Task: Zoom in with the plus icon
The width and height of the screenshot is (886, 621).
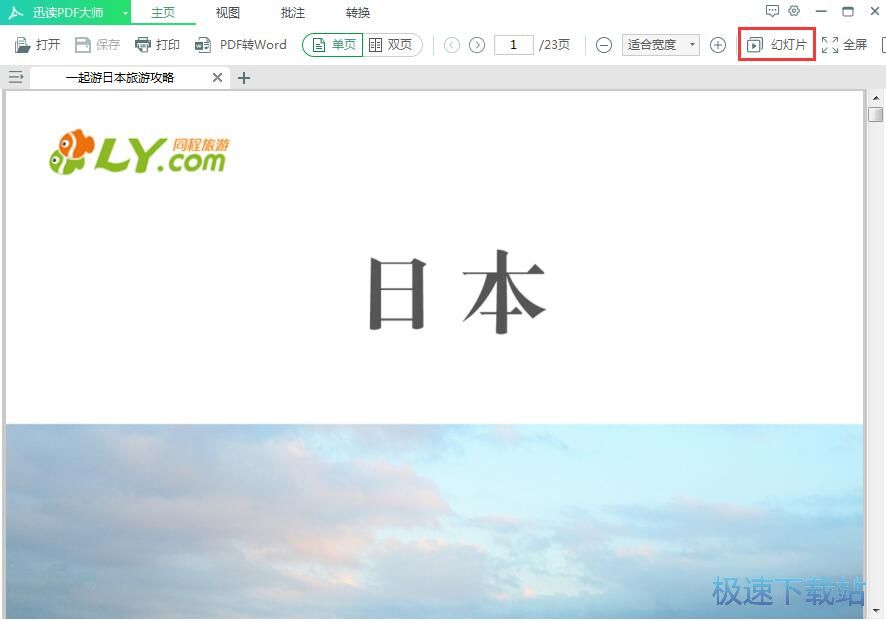Action: click(718, 44)
